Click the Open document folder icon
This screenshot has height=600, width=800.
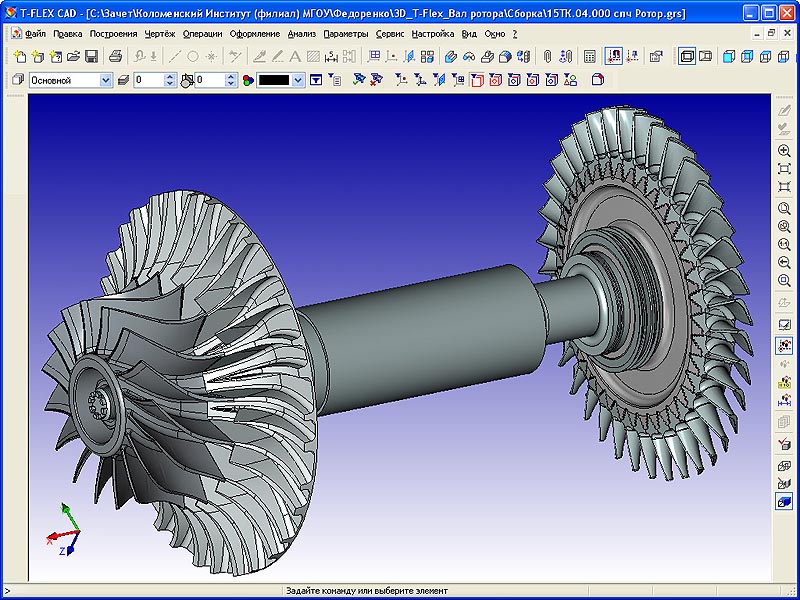tap(73, 51)
